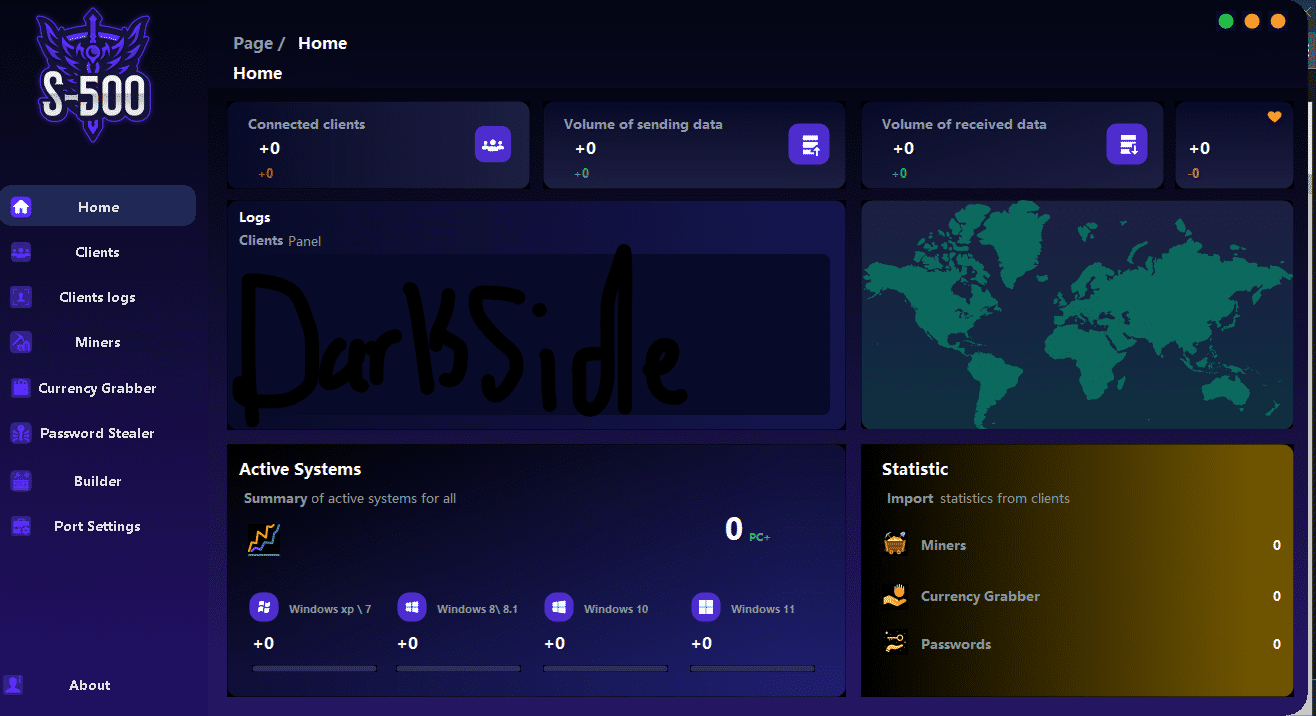
Task: Click the Volume of sending data title
Action: coord(643,124)
